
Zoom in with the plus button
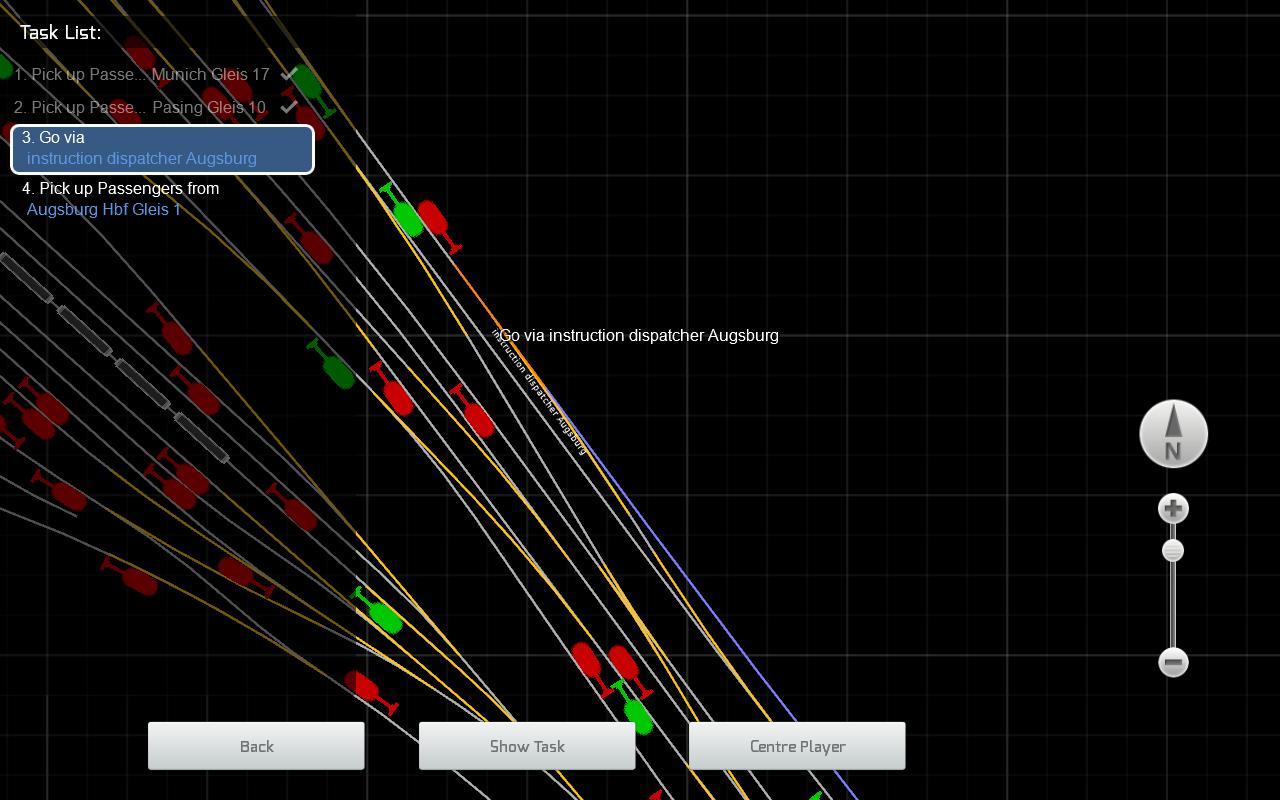click(1173, 509)
